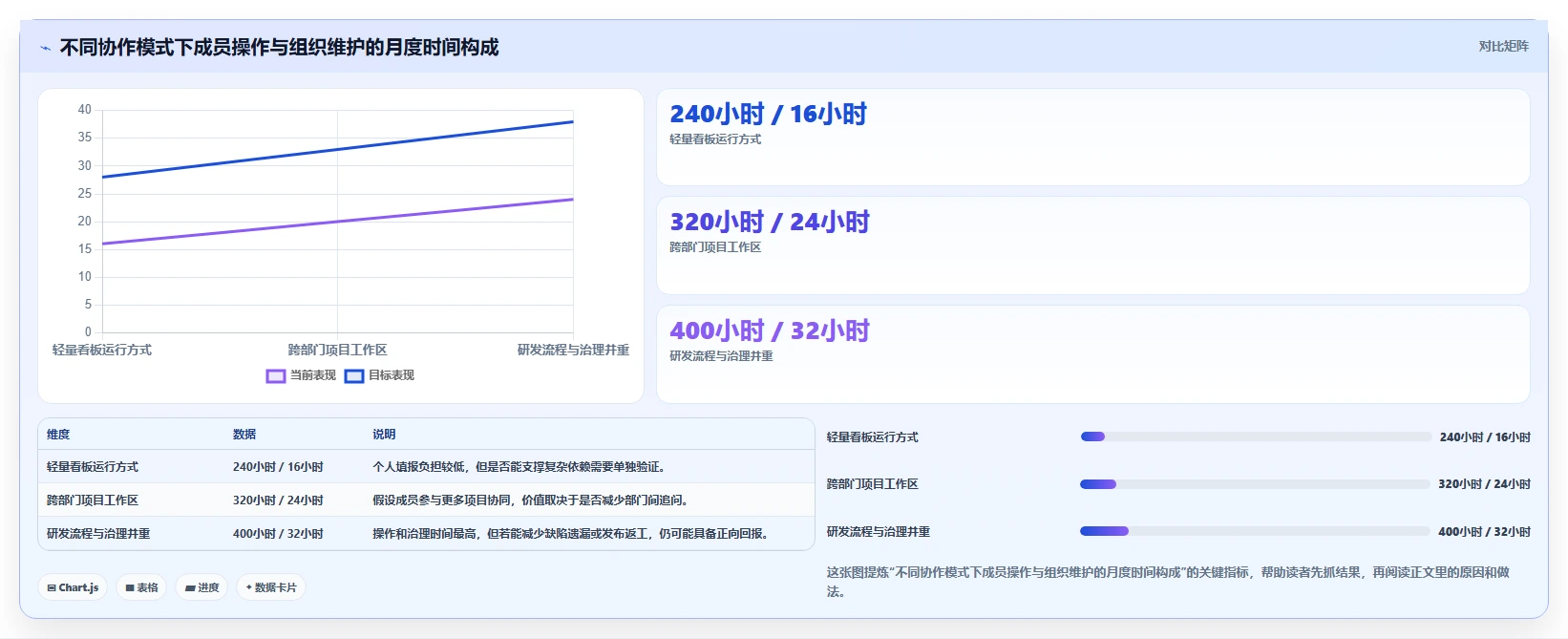Click table cell 400小时 / 32小时
1568x639 pixels.
[278, 534]
